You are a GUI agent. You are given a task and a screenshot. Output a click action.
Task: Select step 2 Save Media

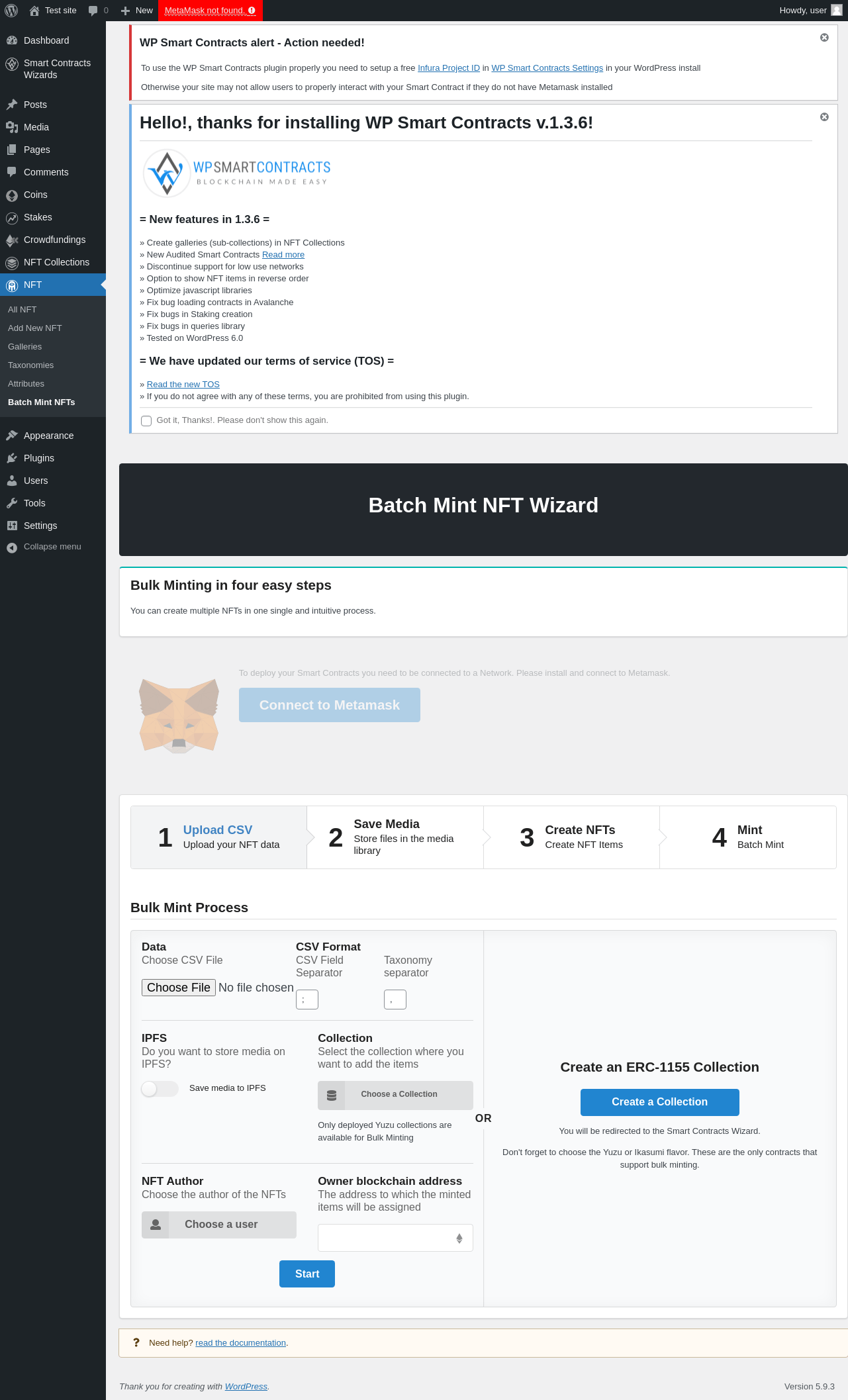395,837
